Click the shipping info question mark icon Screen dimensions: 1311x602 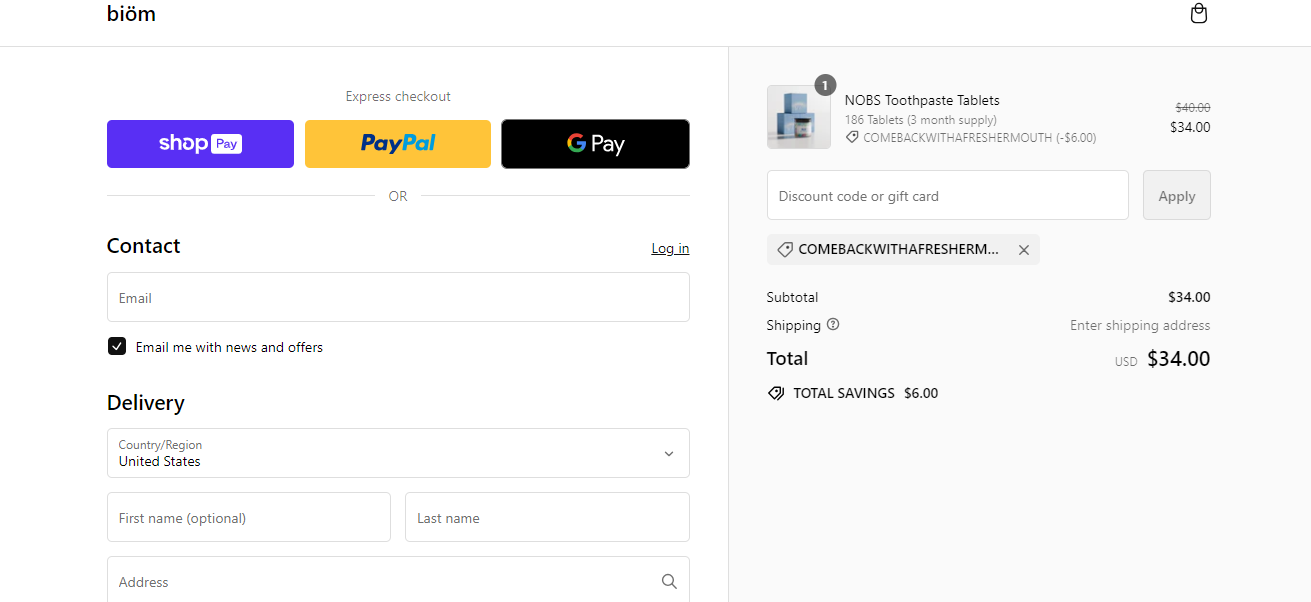click(x=833, y=325)
